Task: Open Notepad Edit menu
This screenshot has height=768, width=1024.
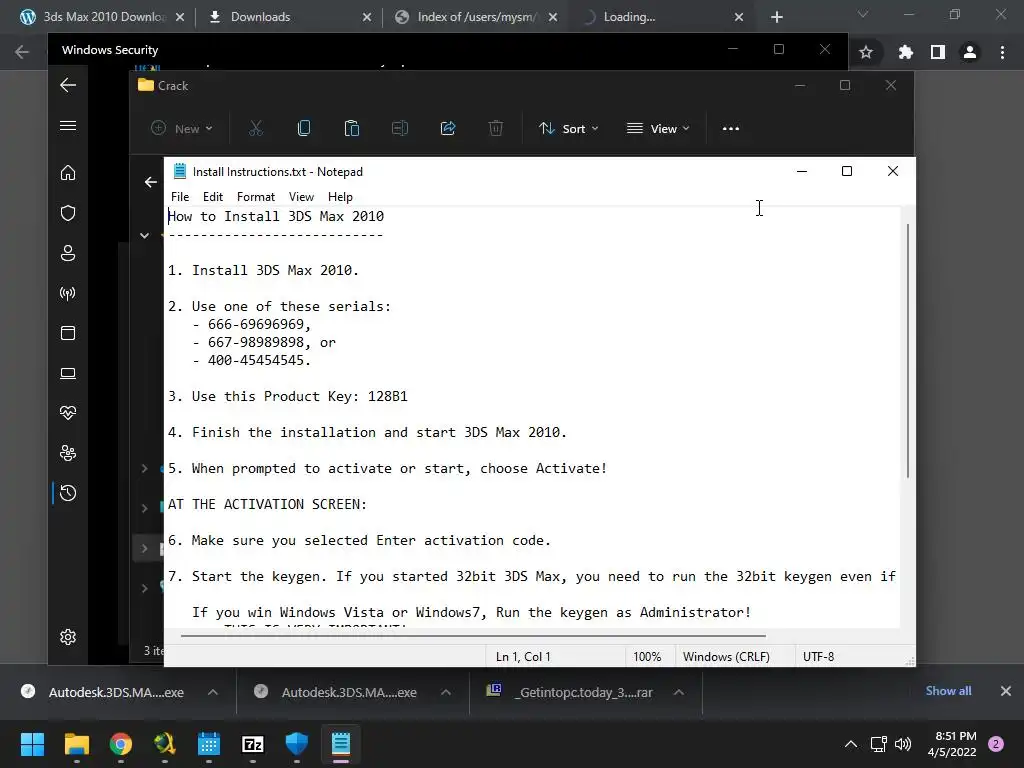Action: 213,197
